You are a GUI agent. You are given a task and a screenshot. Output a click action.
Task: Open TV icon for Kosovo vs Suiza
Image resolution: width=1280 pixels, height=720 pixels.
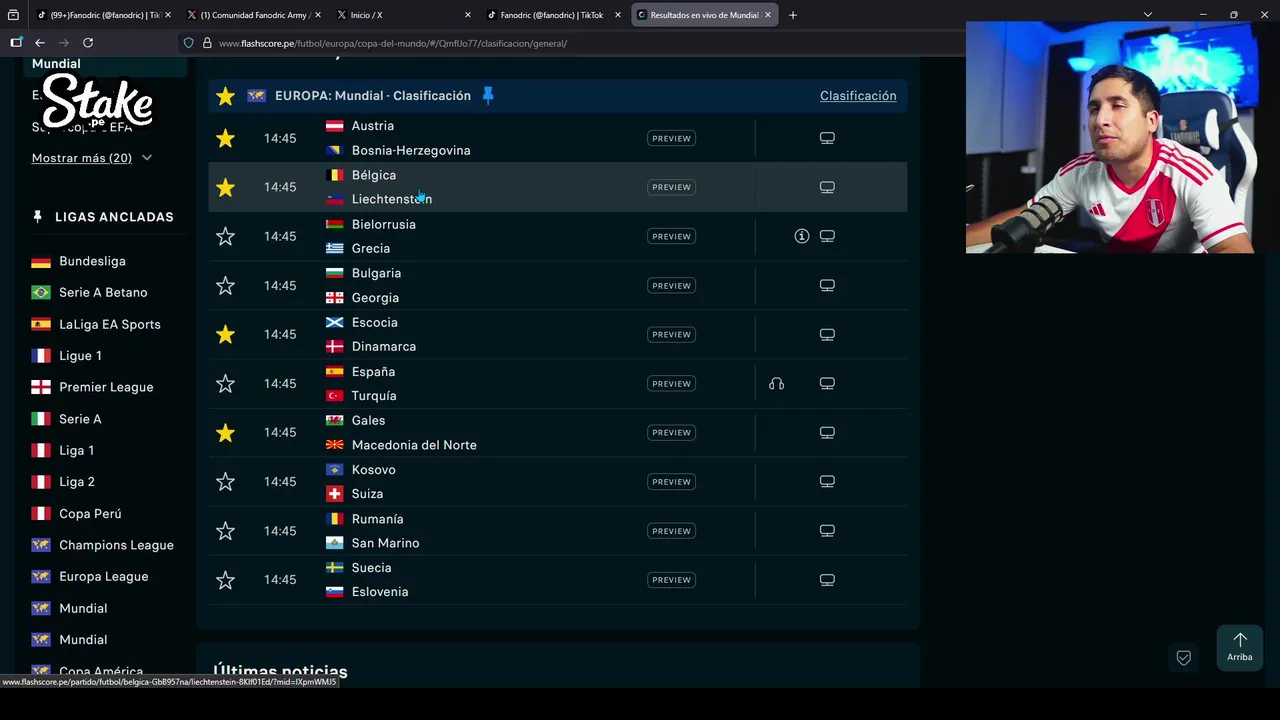[x=827, y=481]
